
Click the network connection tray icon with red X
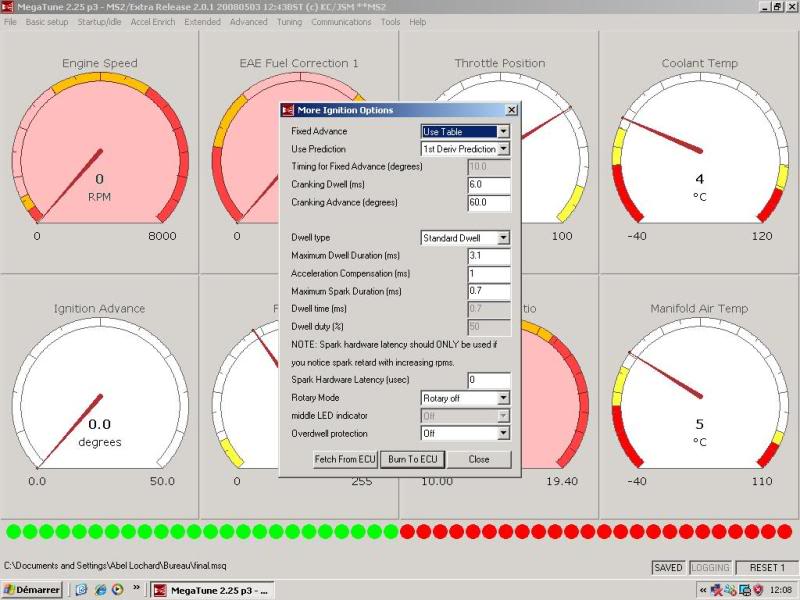coord(717,590)
